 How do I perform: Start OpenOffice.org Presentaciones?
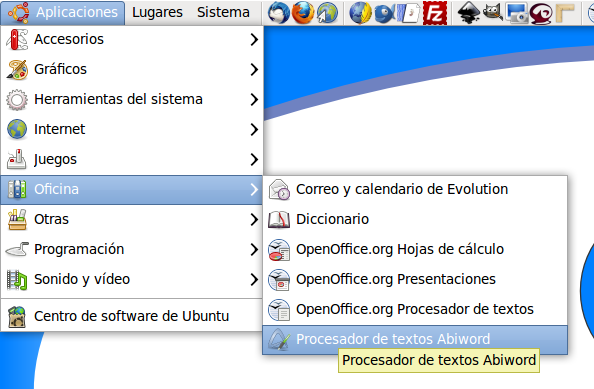coord(415,279)
